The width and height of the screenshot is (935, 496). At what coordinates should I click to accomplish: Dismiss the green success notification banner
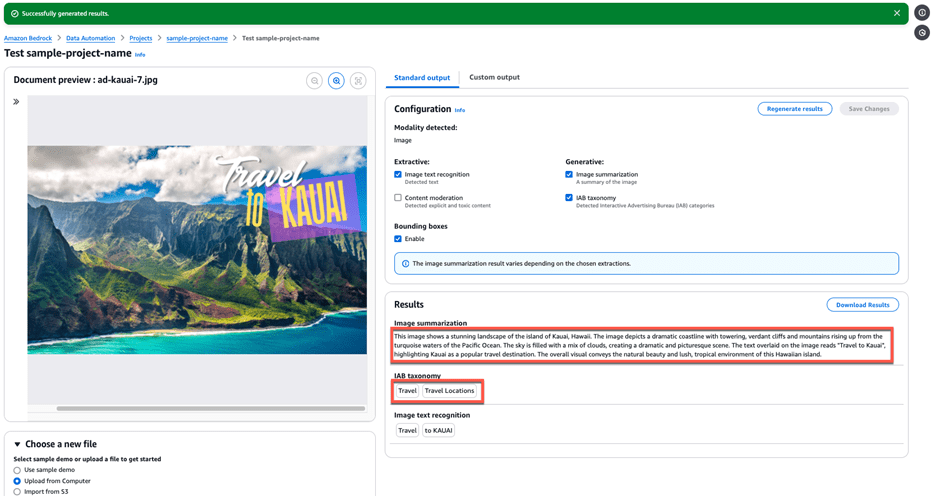897,14
